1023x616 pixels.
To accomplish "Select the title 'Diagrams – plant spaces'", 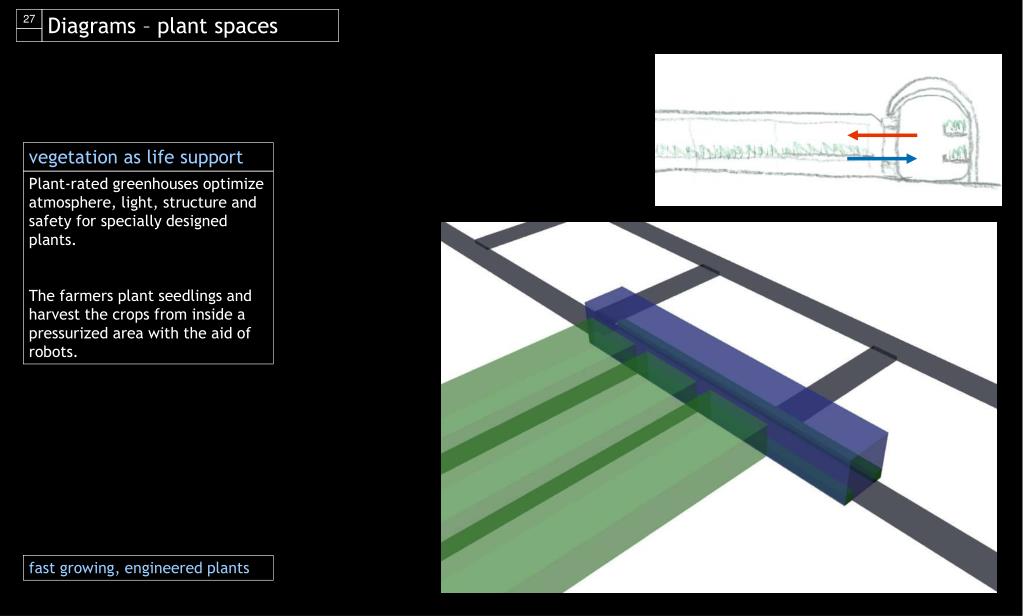I will coord(162,25).
